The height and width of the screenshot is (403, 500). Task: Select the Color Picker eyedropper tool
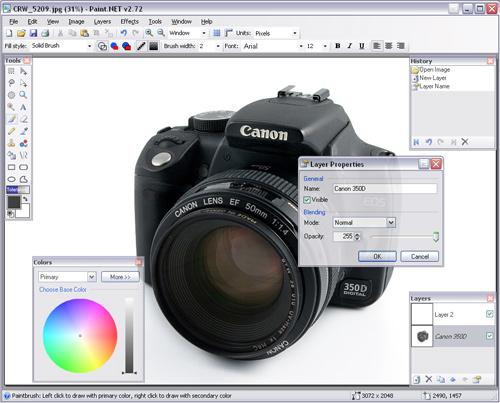point(23,131)
